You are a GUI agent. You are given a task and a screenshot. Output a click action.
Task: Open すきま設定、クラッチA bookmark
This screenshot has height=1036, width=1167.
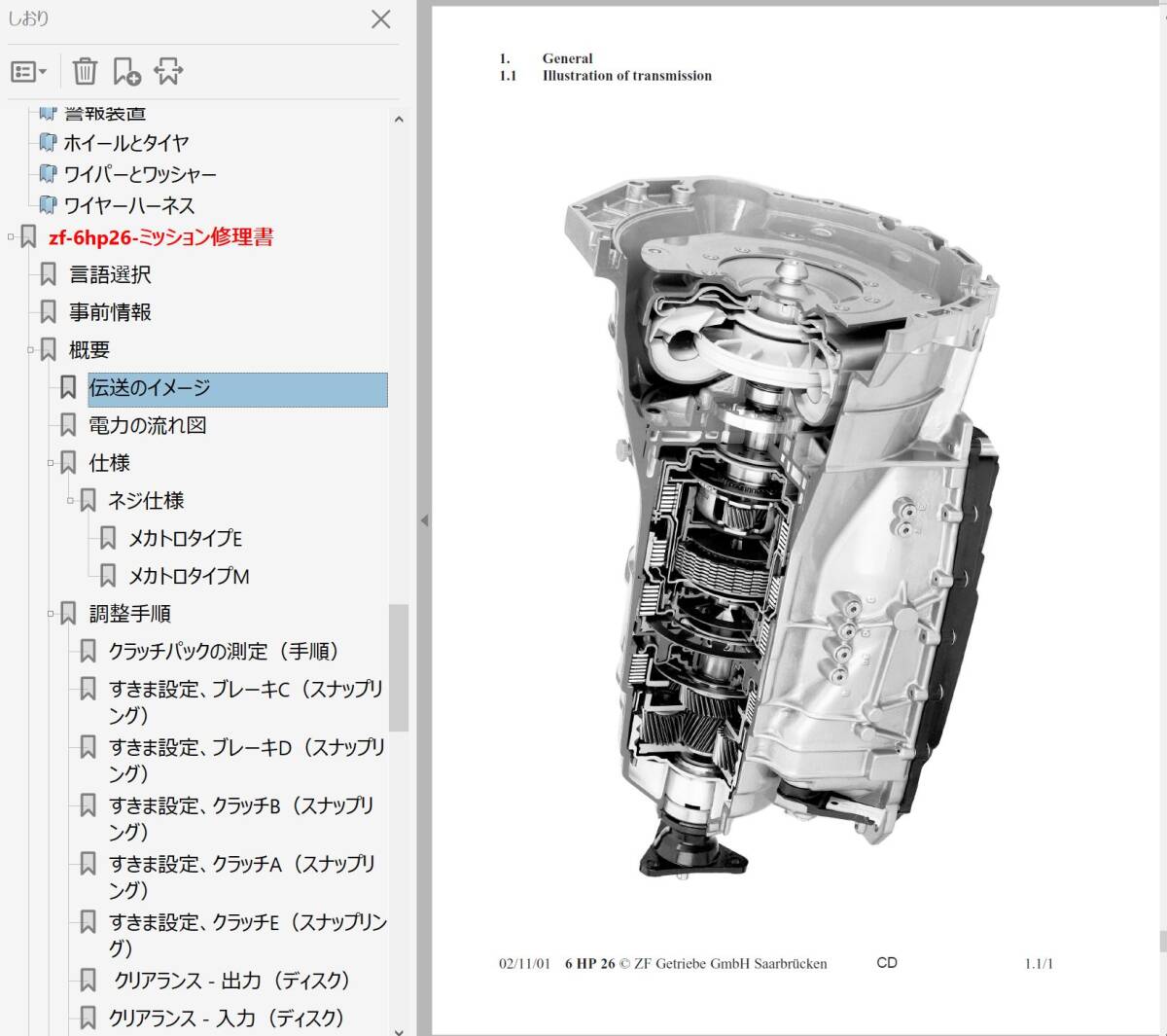[x=241, y=876]
